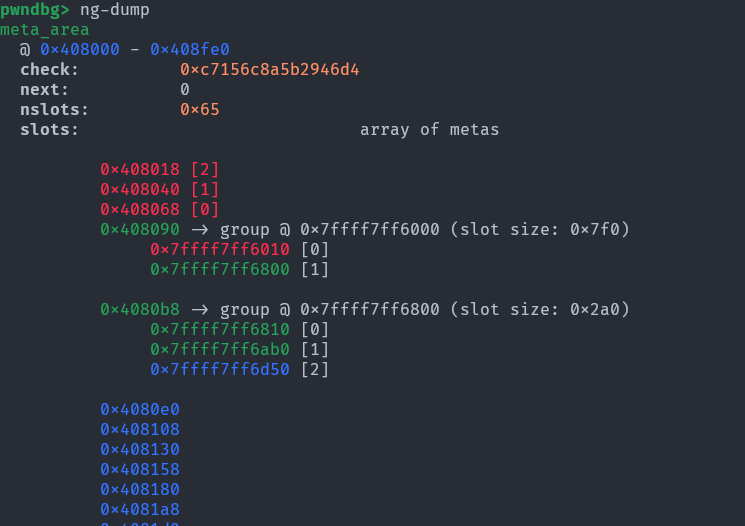This screenshot has width=745, height=526.
Task: Click blue meta address 0x408130
Action: click(x=140, y=449)
